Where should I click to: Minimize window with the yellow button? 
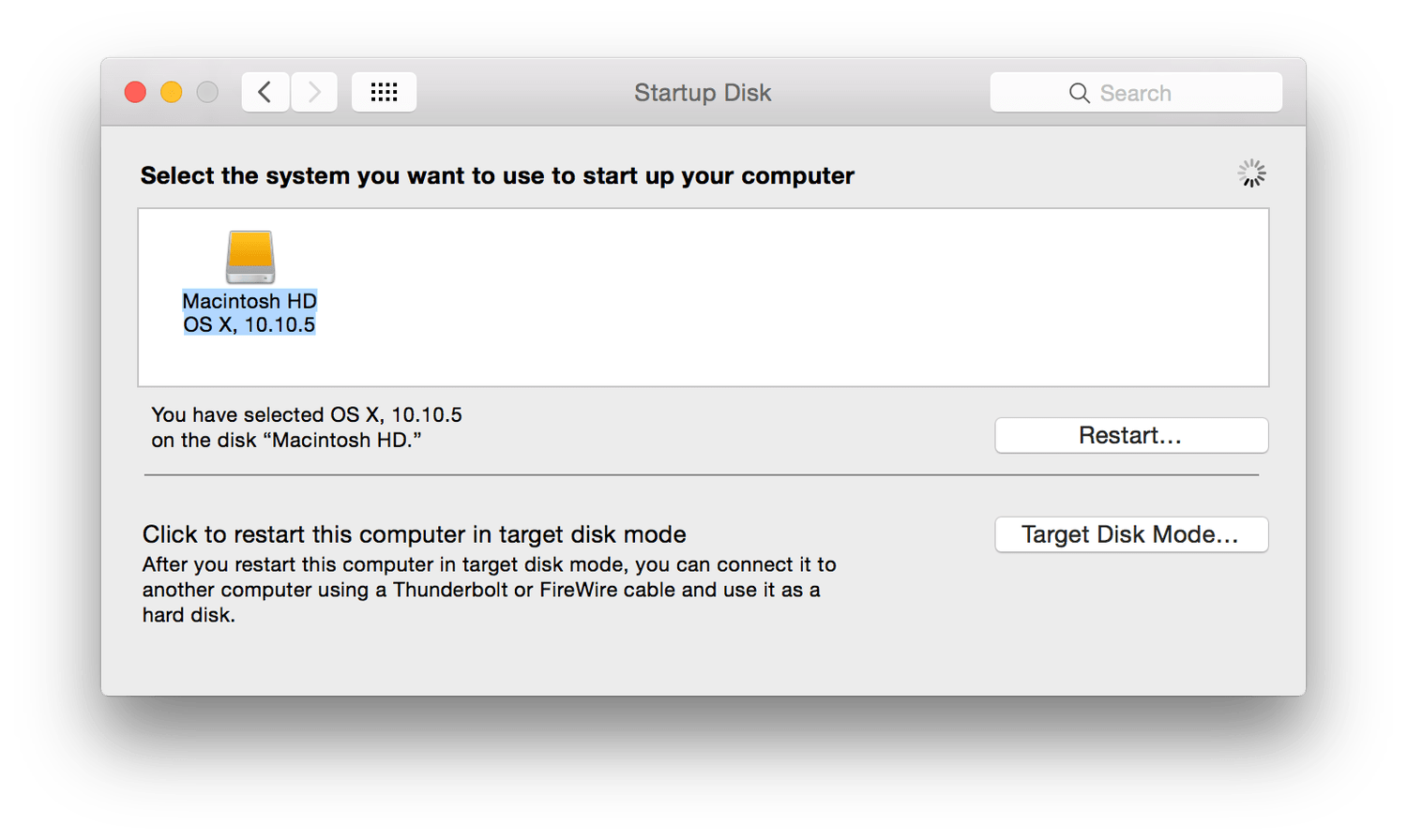172,92
